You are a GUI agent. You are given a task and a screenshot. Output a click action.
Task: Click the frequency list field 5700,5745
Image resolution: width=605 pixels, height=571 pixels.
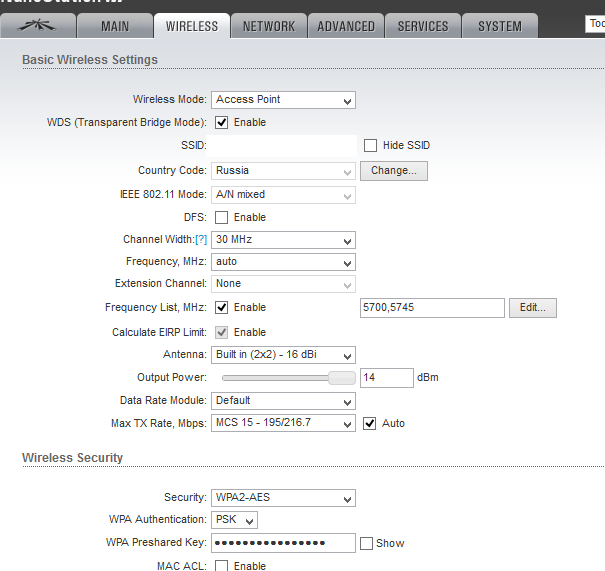[x=432, y=308]
